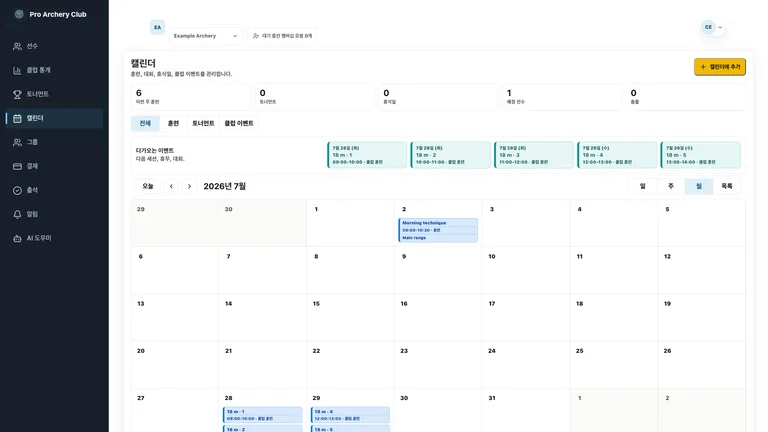Open the Morning technique event on July 2
The width and height of the screenshot is (768, 432).
pyautogui.click(x=438, y=230)
